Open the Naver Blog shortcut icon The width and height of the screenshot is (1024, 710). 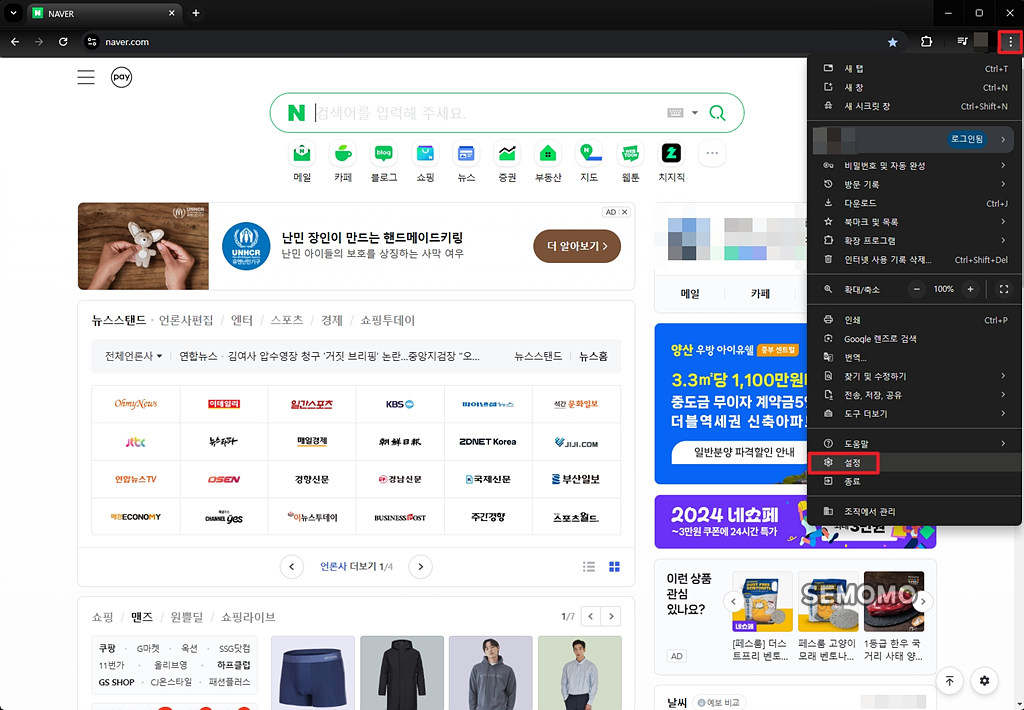pos(383,154)
